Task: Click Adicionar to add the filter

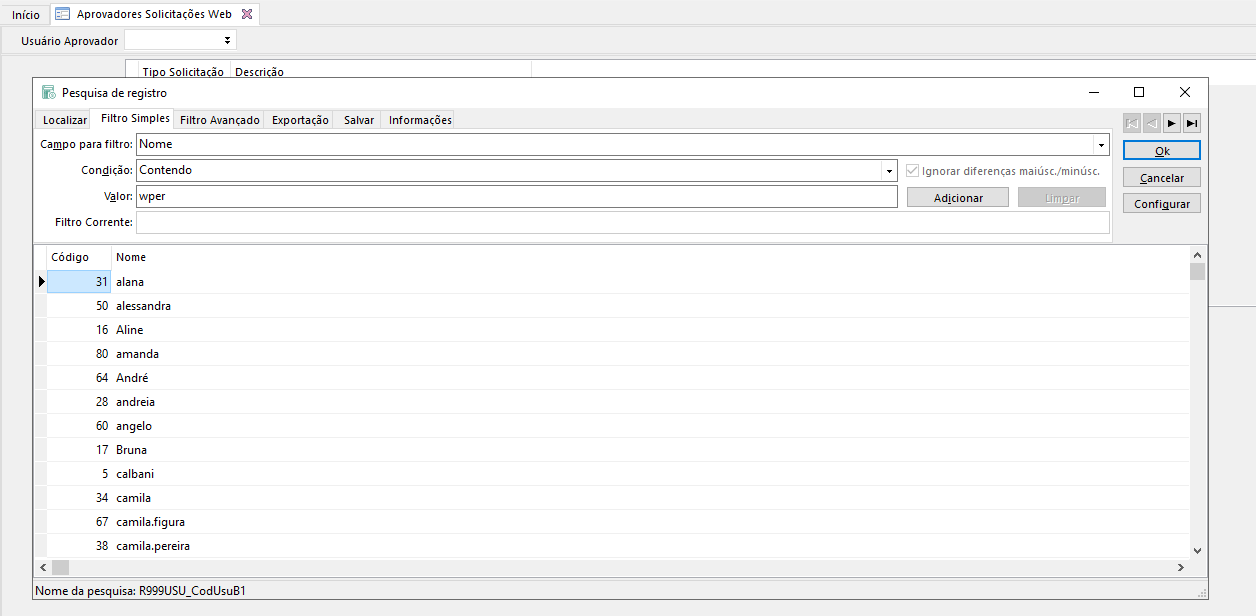Action: (x=958, y=198)
